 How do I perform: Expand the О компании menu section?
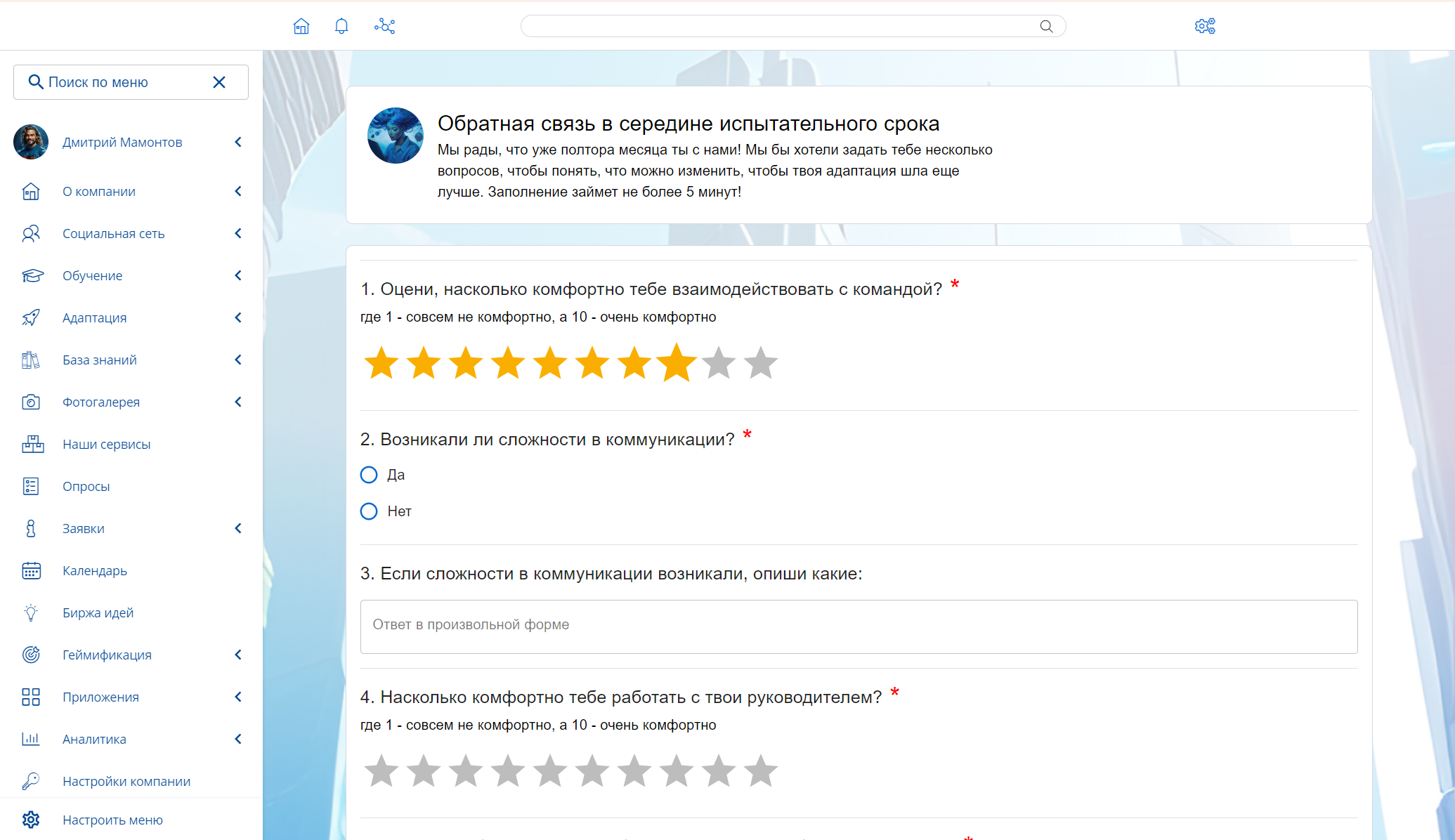238,191
